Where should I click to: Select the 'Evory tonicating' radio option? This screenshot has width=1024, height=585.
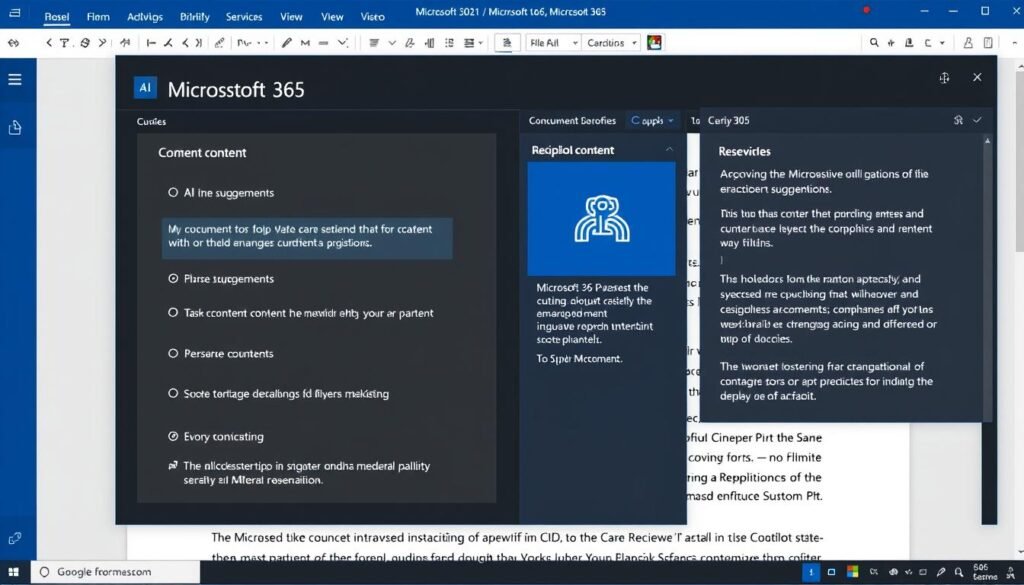[x=173, y=436]
